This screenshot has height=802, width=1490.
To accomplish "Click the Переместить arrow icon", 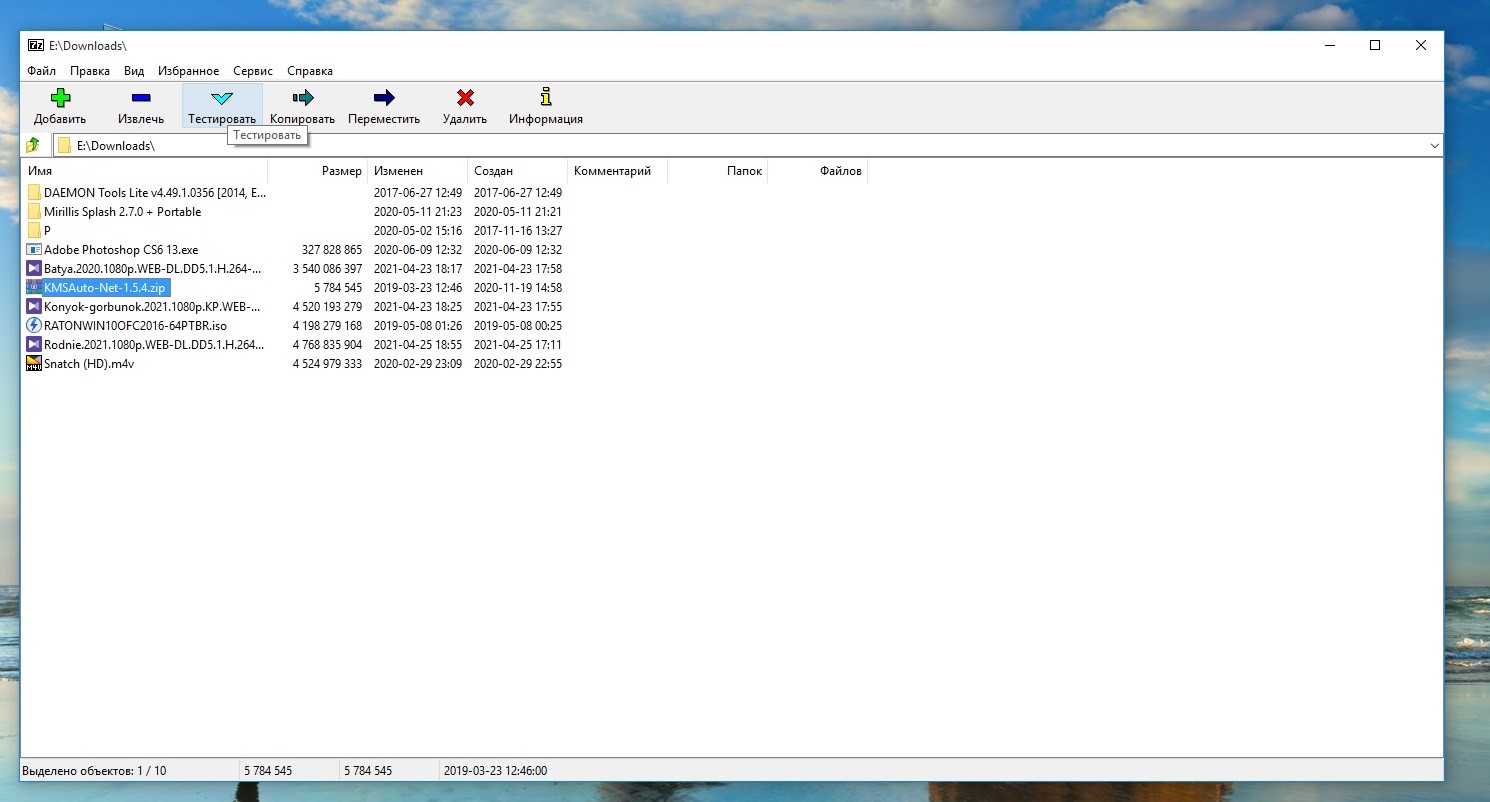I will click(x=384, y=98).
